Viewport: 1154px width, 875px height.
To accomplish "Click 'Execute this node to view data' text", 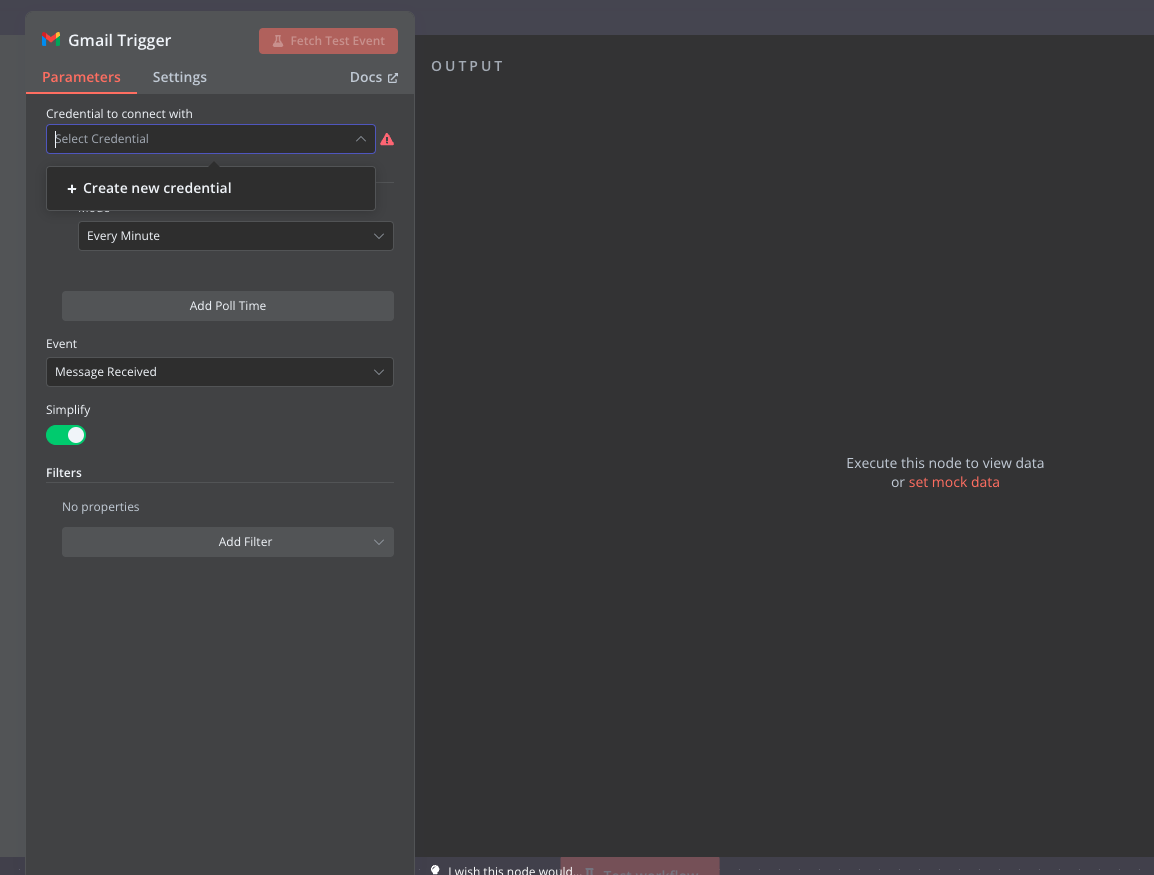I will (x=945, y=464).
